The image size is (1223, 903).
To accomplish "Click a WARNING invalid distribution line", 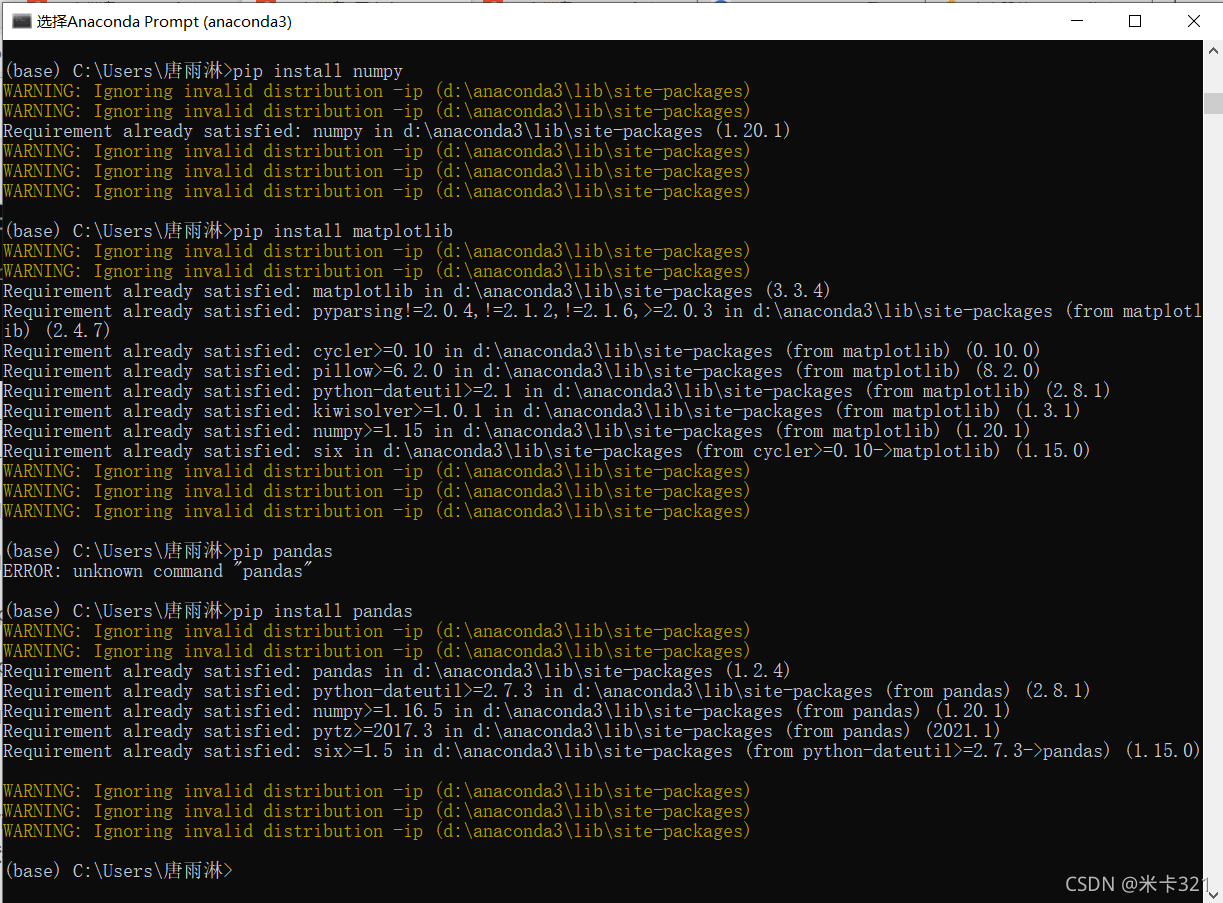I will coord(375,90).
